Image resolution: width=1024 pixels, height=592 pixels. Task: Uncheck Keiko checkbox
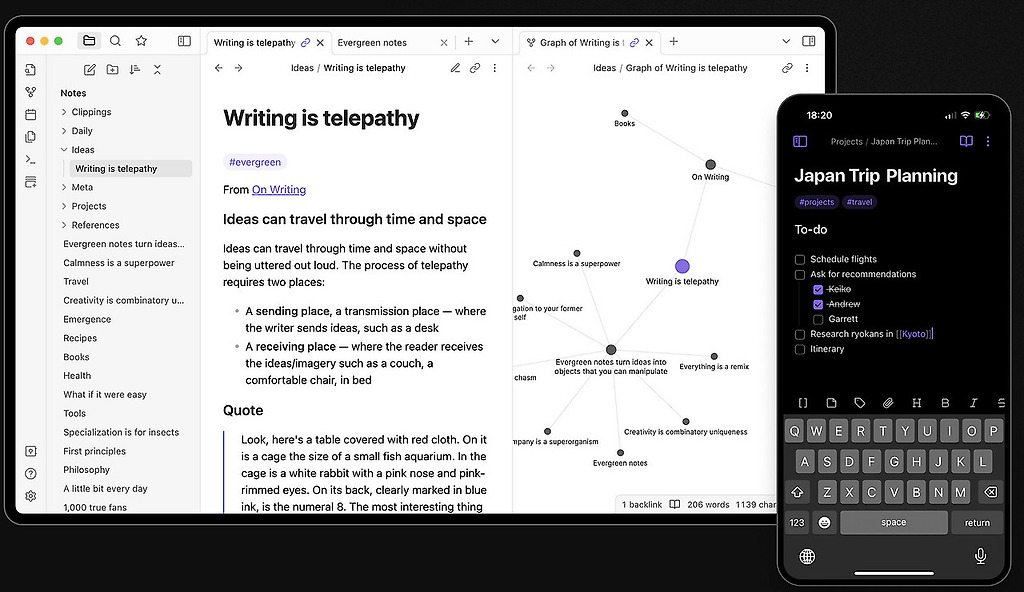tap(818, 289)
